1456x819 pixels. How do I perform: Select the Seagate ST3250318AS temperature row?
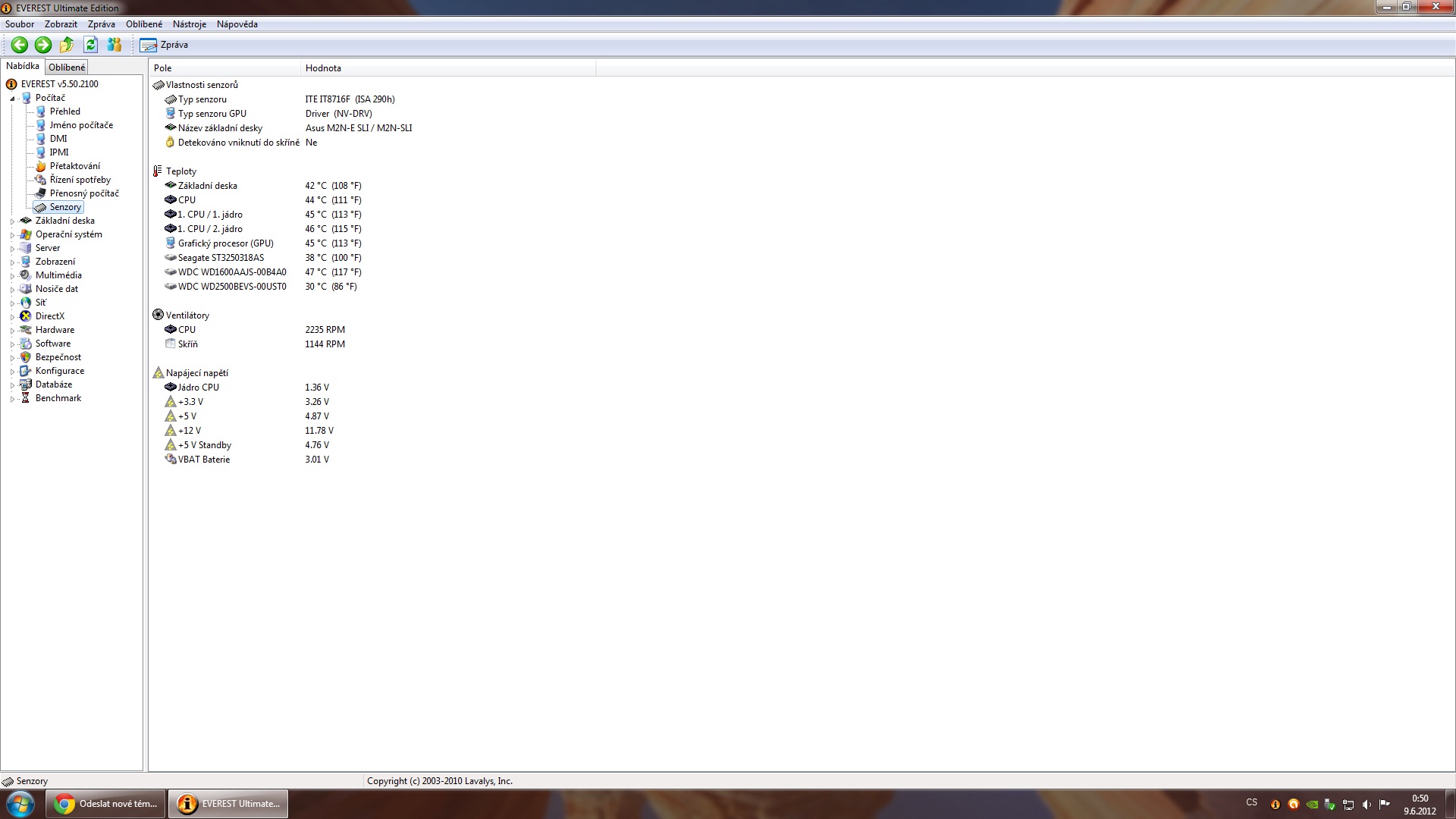coord(263,258)
